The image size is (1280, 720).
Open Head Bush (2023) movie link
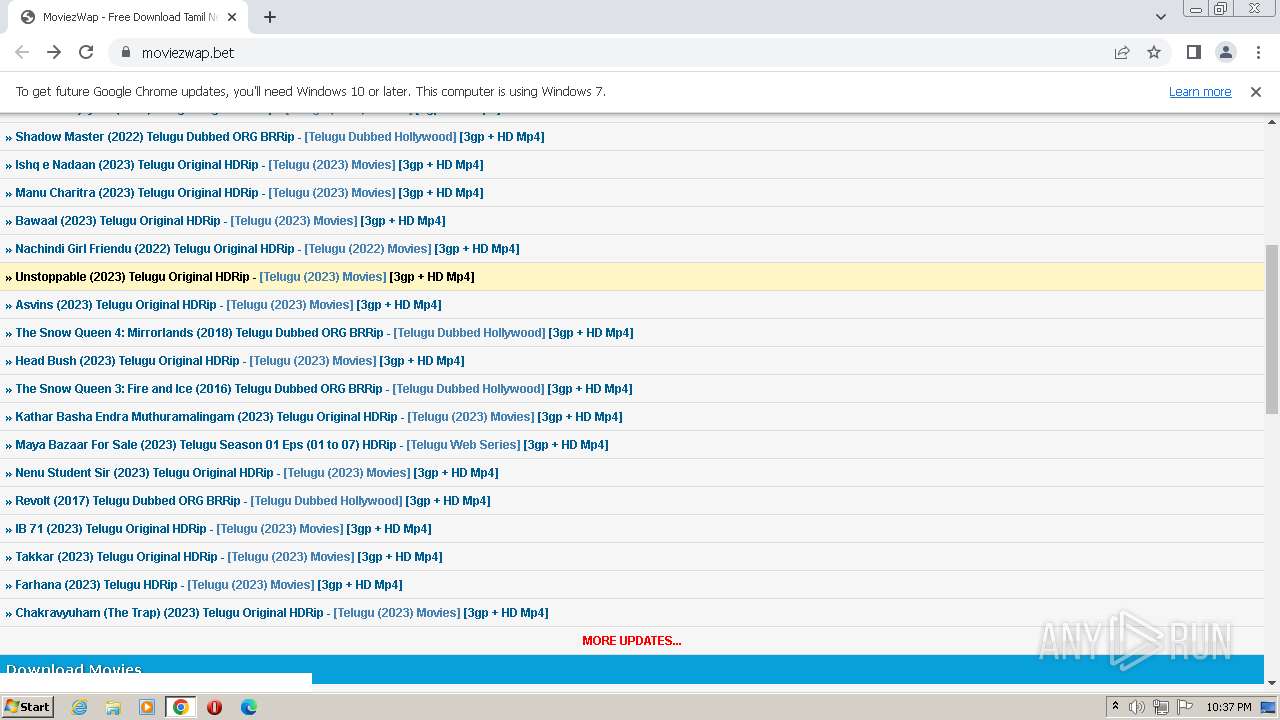click(x=127, y=361)
